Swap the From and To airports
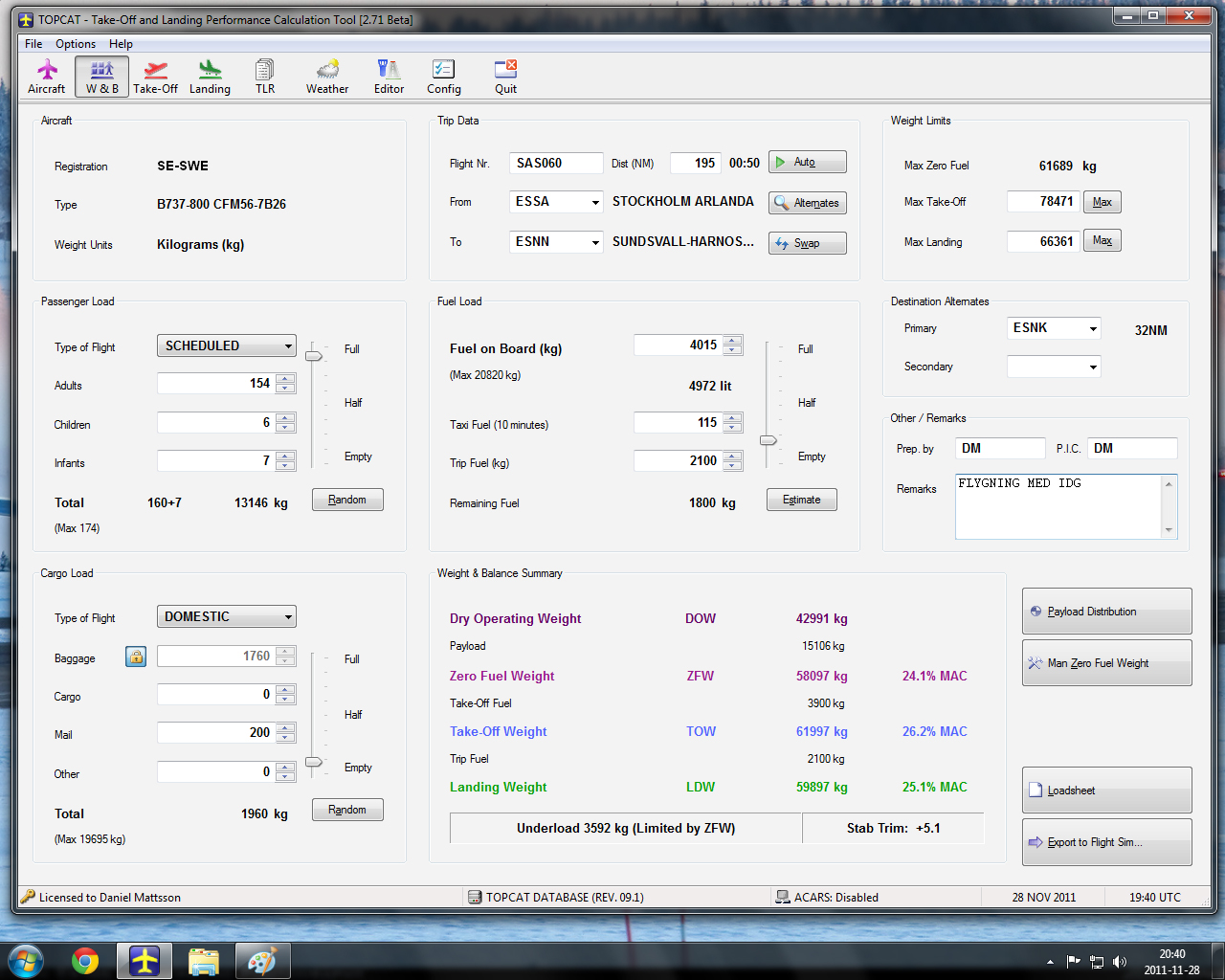The height and width of the screenshot is (980, 1225). pyautogui.click(x=808, y=243)
